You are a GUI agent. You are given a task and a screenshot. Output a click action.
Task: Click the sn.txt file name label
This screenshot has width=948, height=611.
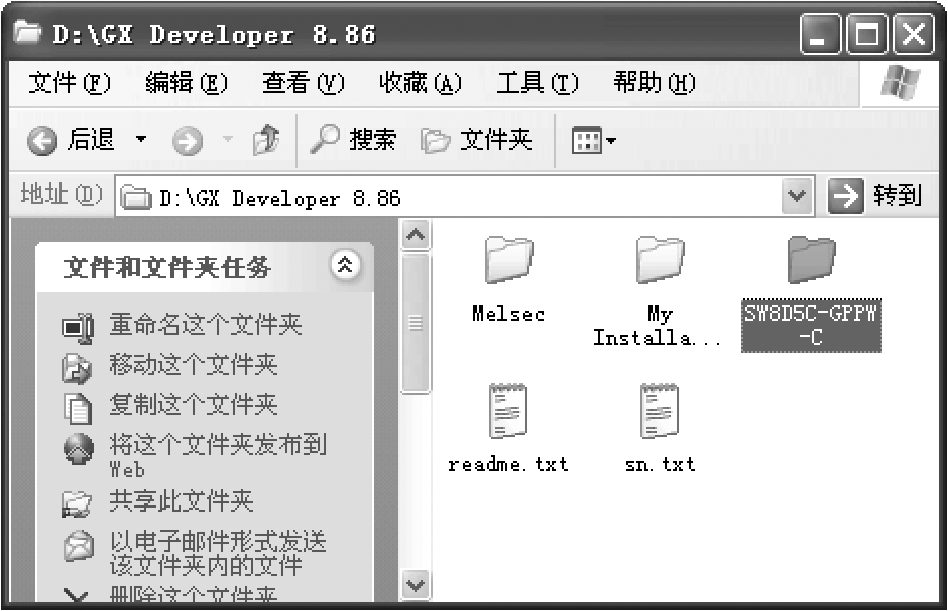pos(660,464)
